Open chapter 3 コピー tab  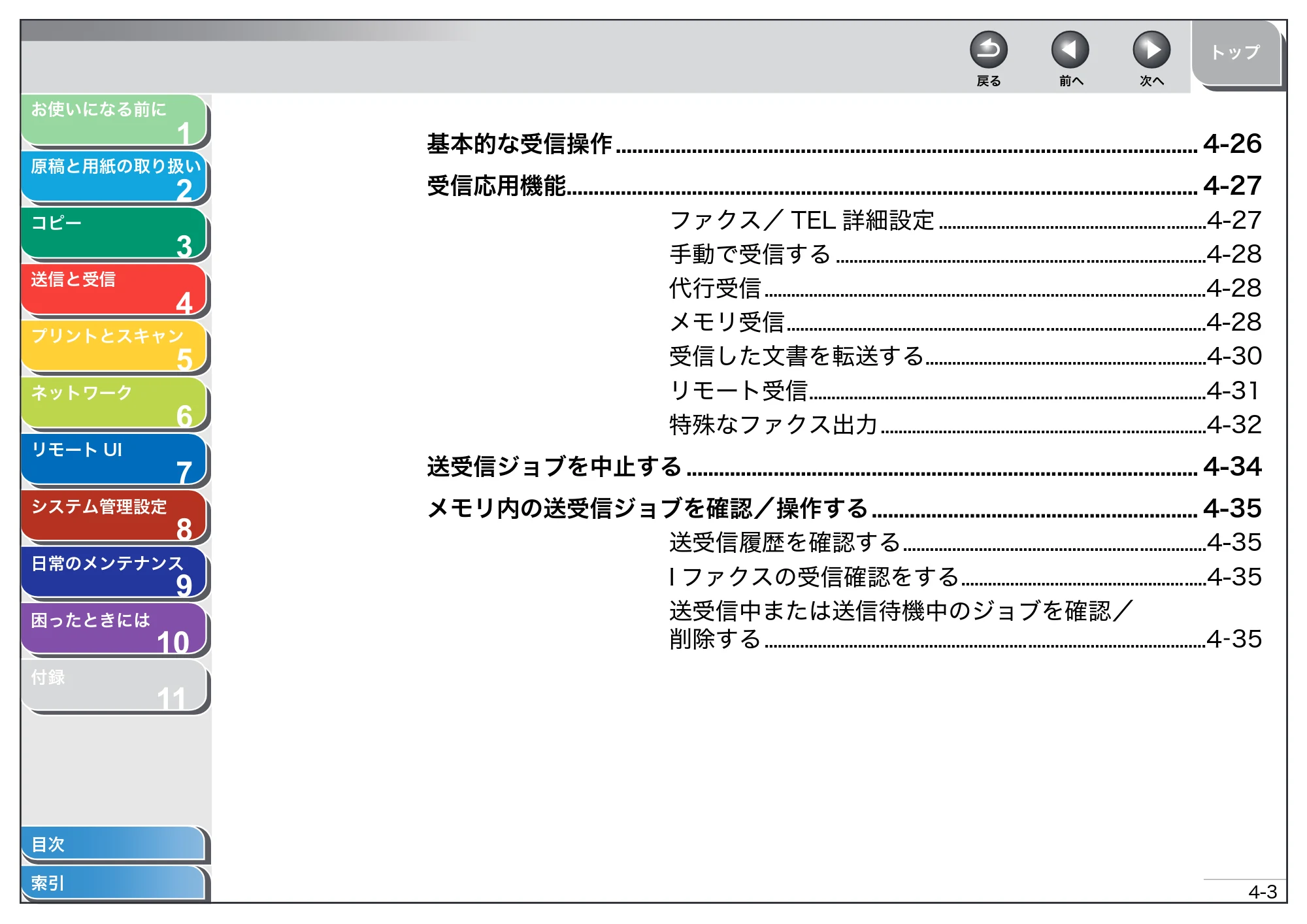click(x=114, y=233)
